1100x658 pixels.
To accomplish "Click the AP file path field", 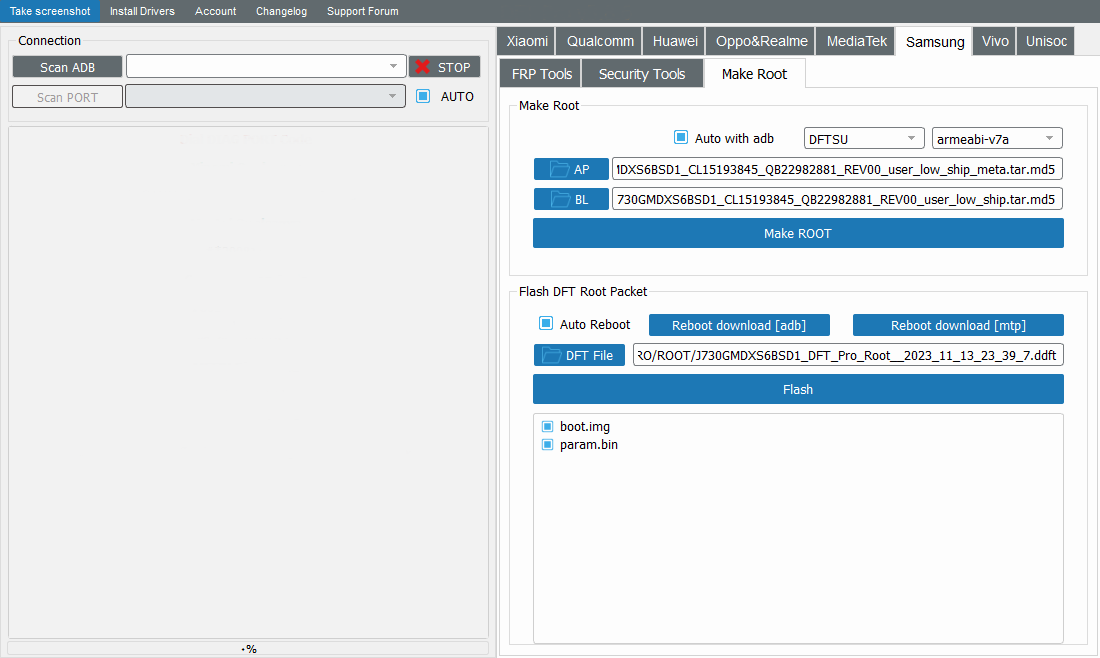I will click(837, 169).
